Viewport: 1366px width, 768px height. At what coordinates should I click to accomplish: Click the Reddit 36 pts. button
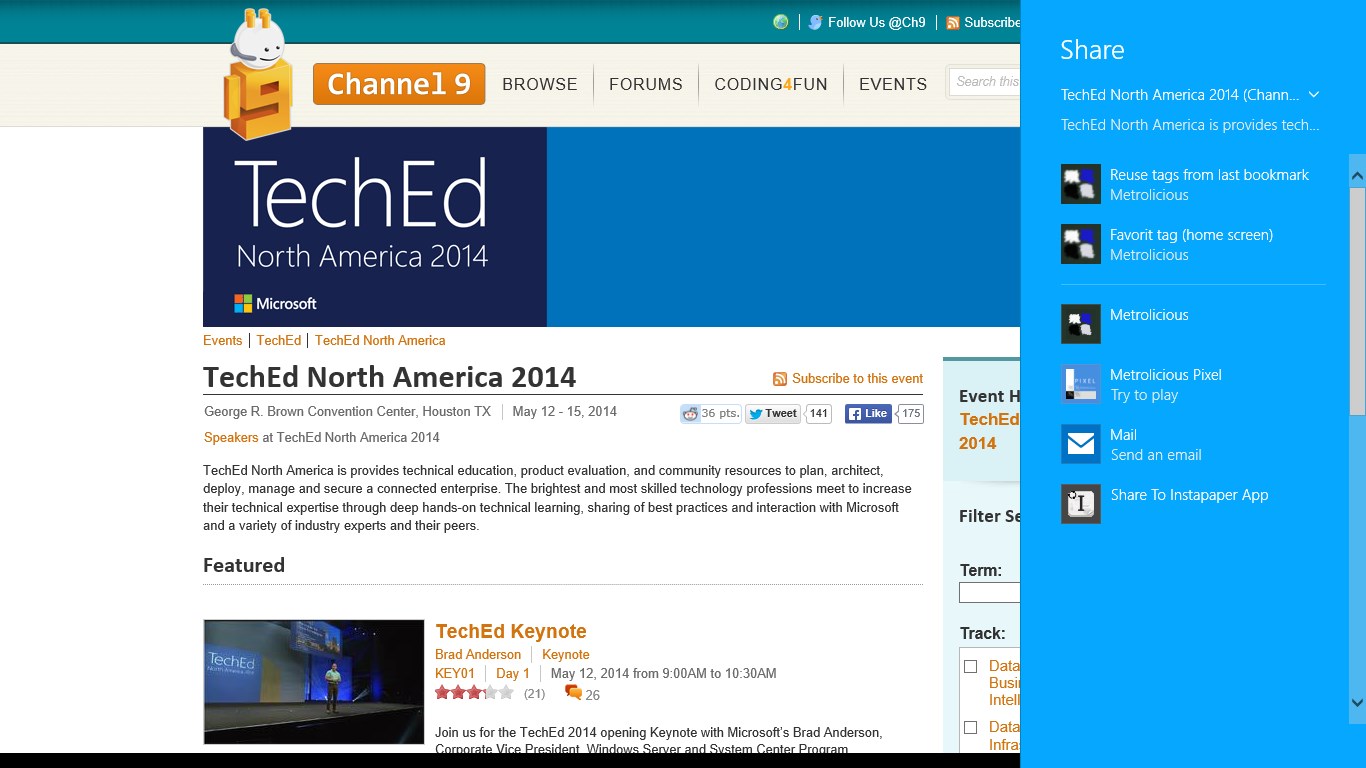(710, 414)
